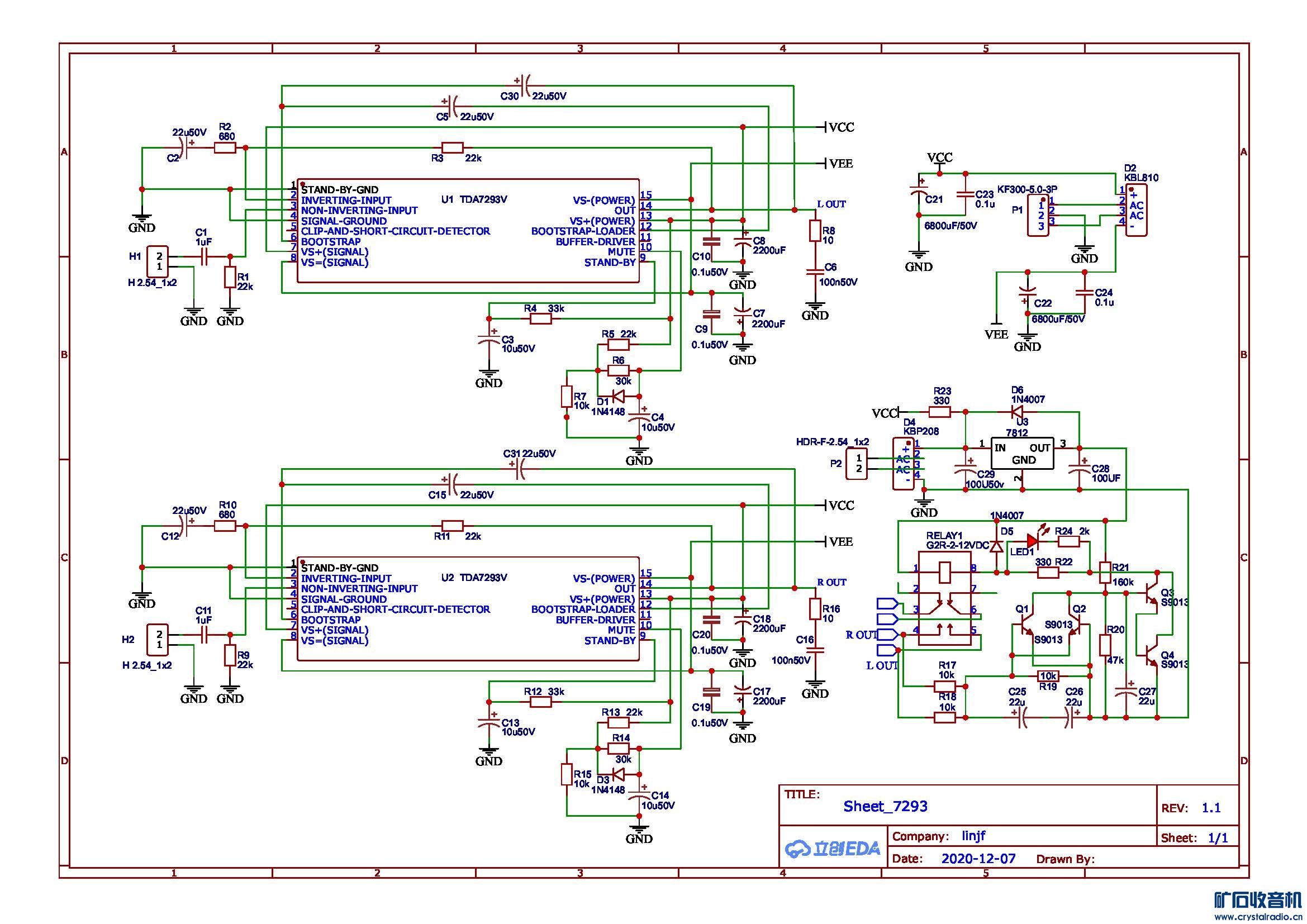This screenshot has height=924, width=1307.
Task: Select the D3 1N4148 diode symbol
Action: click(617, 774)
